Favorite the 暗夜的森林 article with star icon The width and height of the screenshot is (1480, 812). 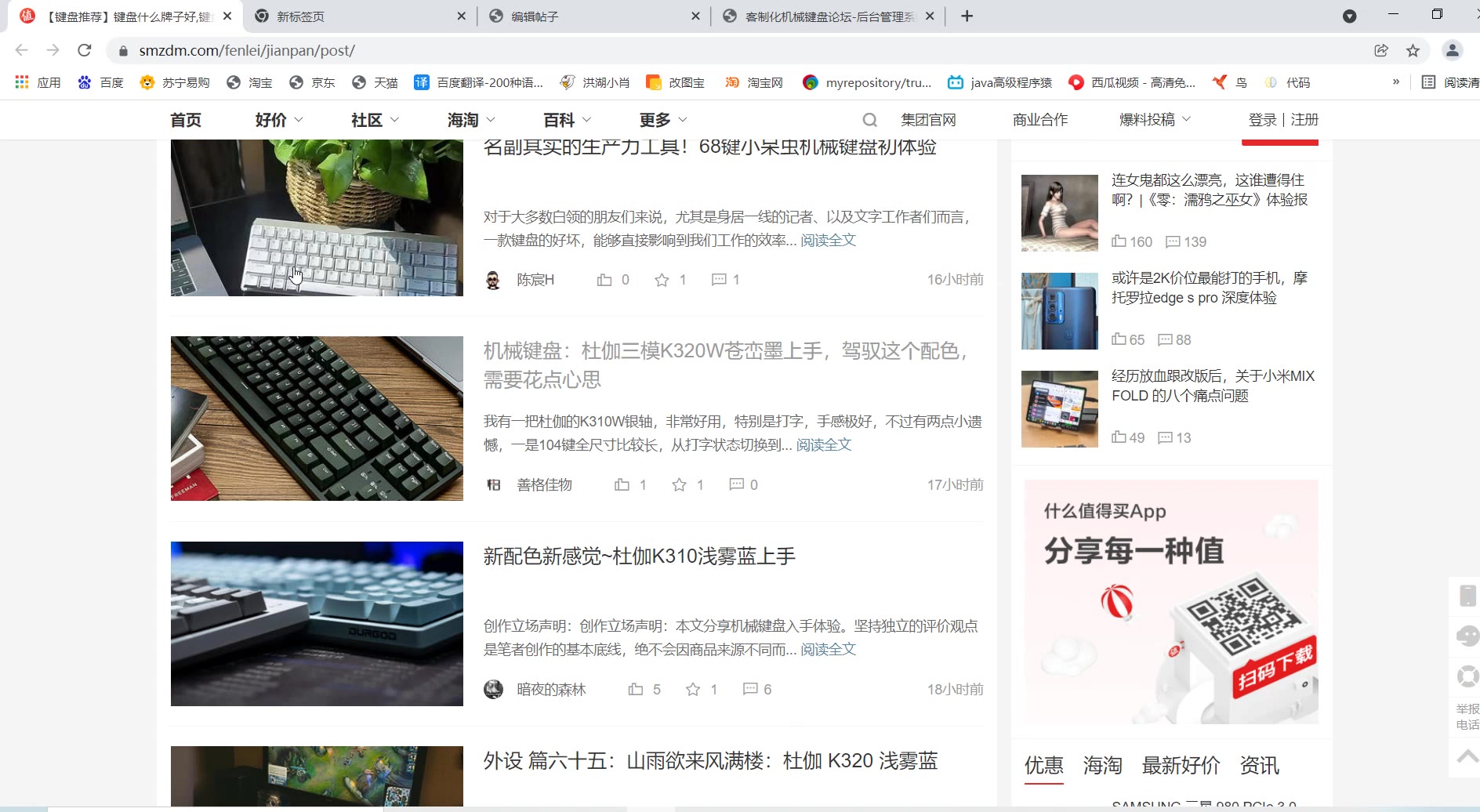tap(693, 689)
